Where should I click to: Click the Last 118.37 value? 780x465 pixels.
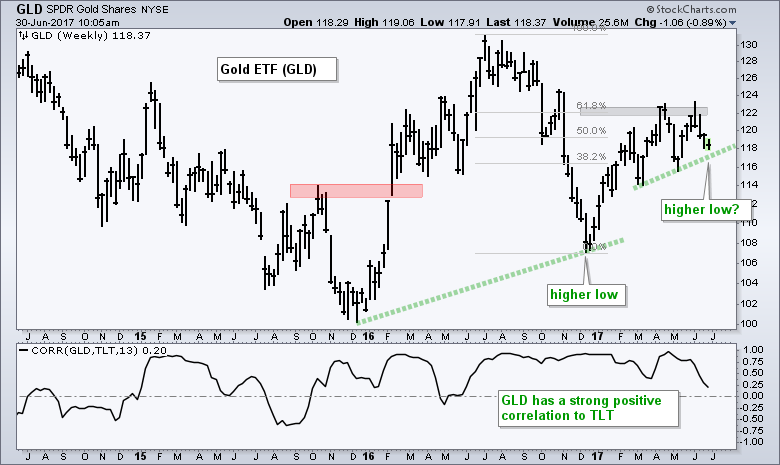516,22
